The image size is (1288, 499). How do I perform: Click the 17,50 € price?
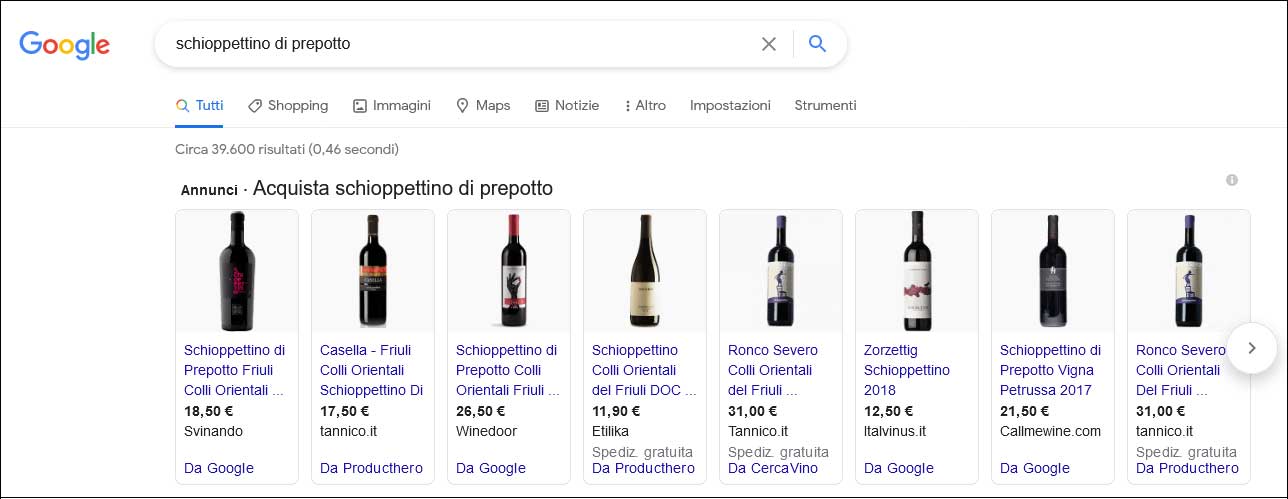pos(344,411)
